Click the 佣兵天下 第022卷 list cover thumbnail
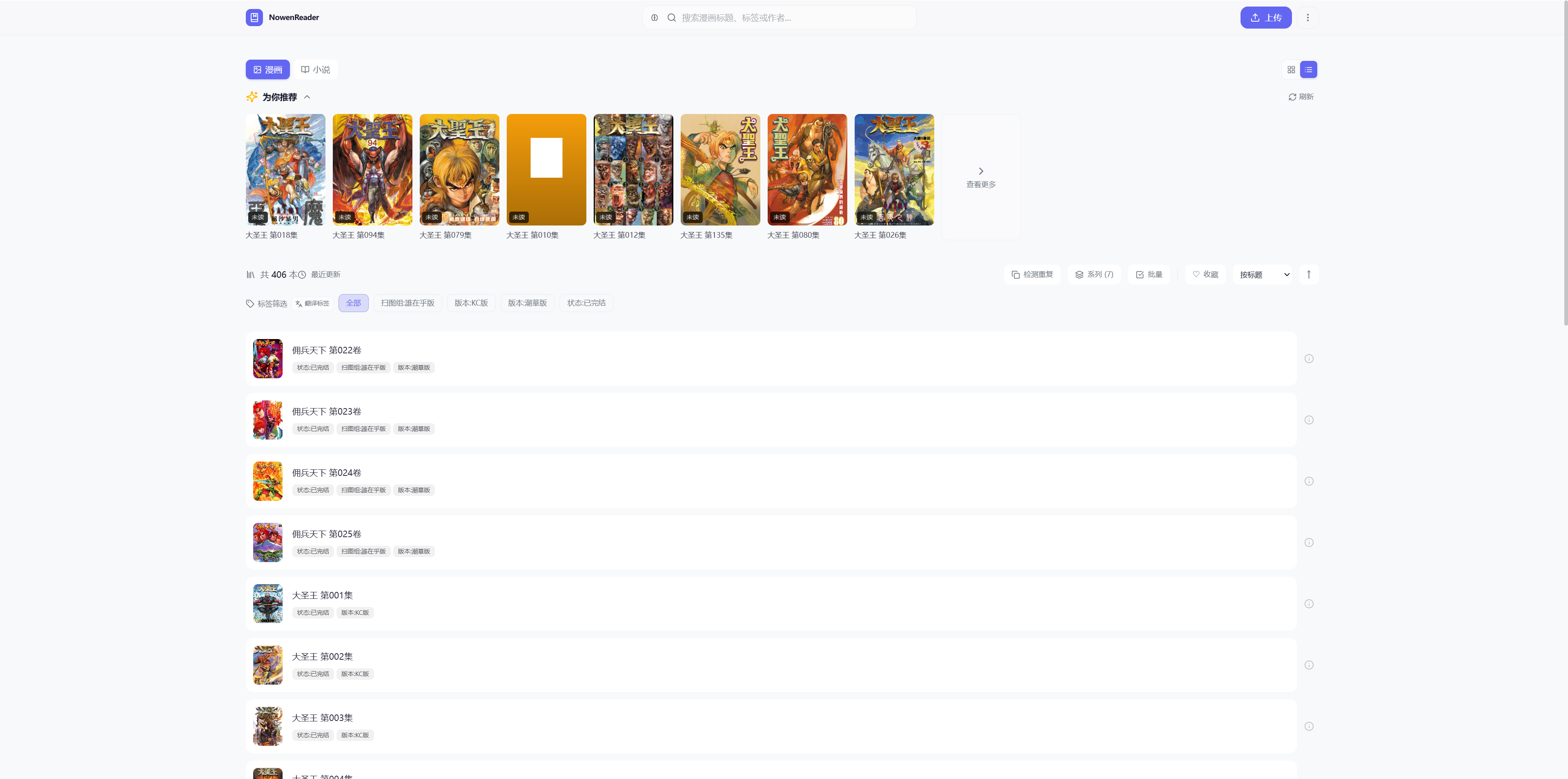This screenshot has width=1568, height=779. point(268,359)
